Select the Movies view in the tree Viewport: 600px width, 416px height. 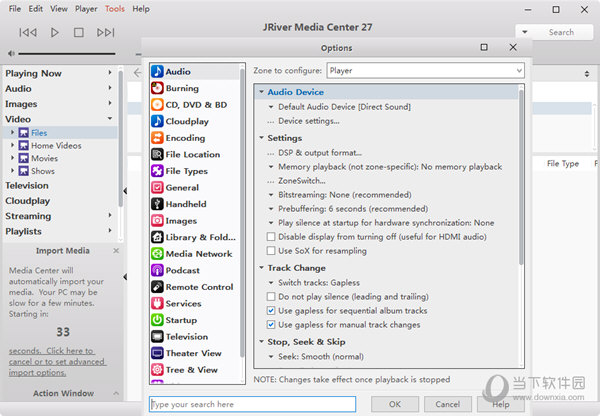pyautogui.click(x=44, y=158)
